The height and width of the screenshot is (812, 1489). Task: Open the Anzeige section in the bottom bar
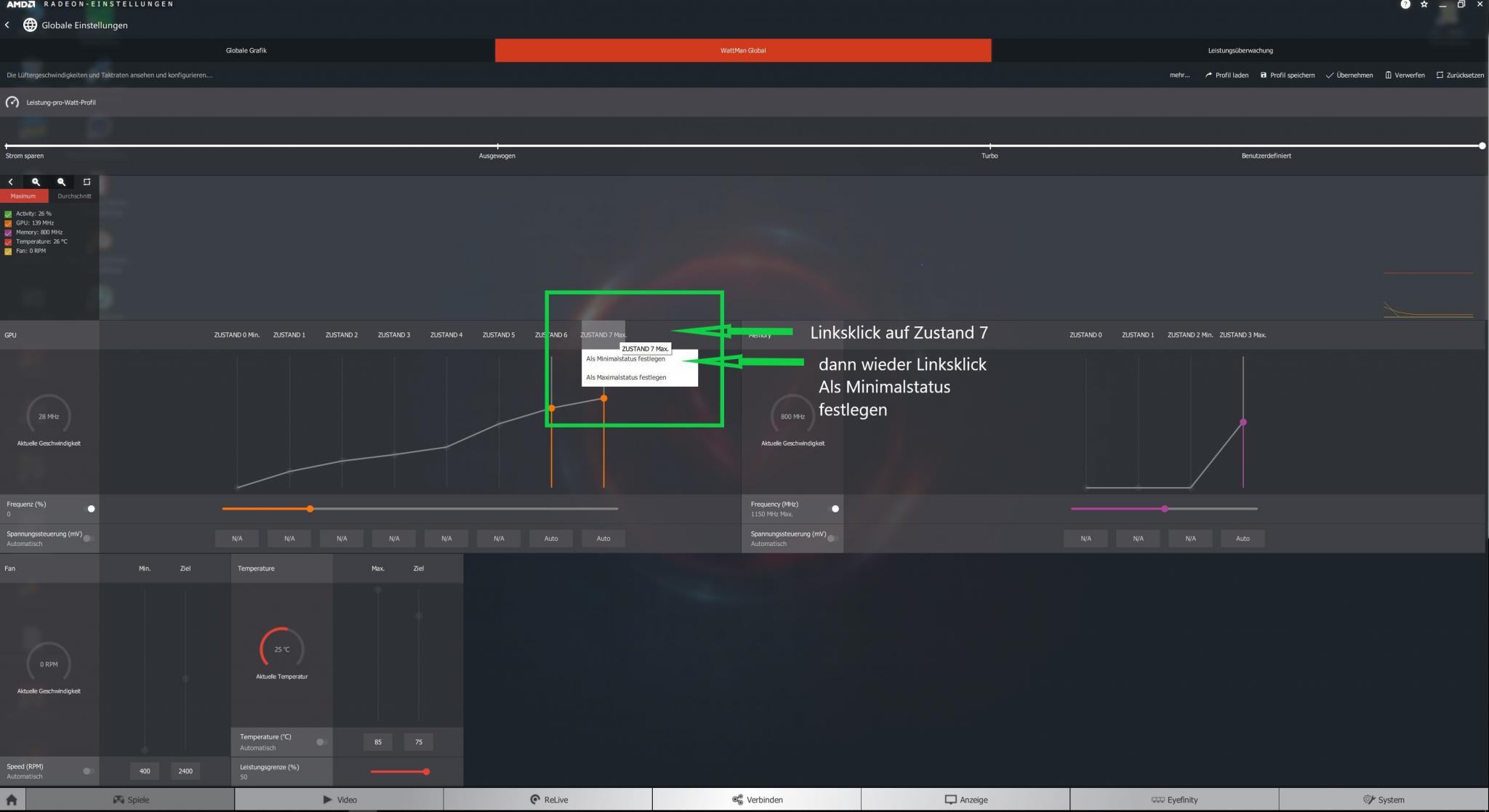click(966, 800)
